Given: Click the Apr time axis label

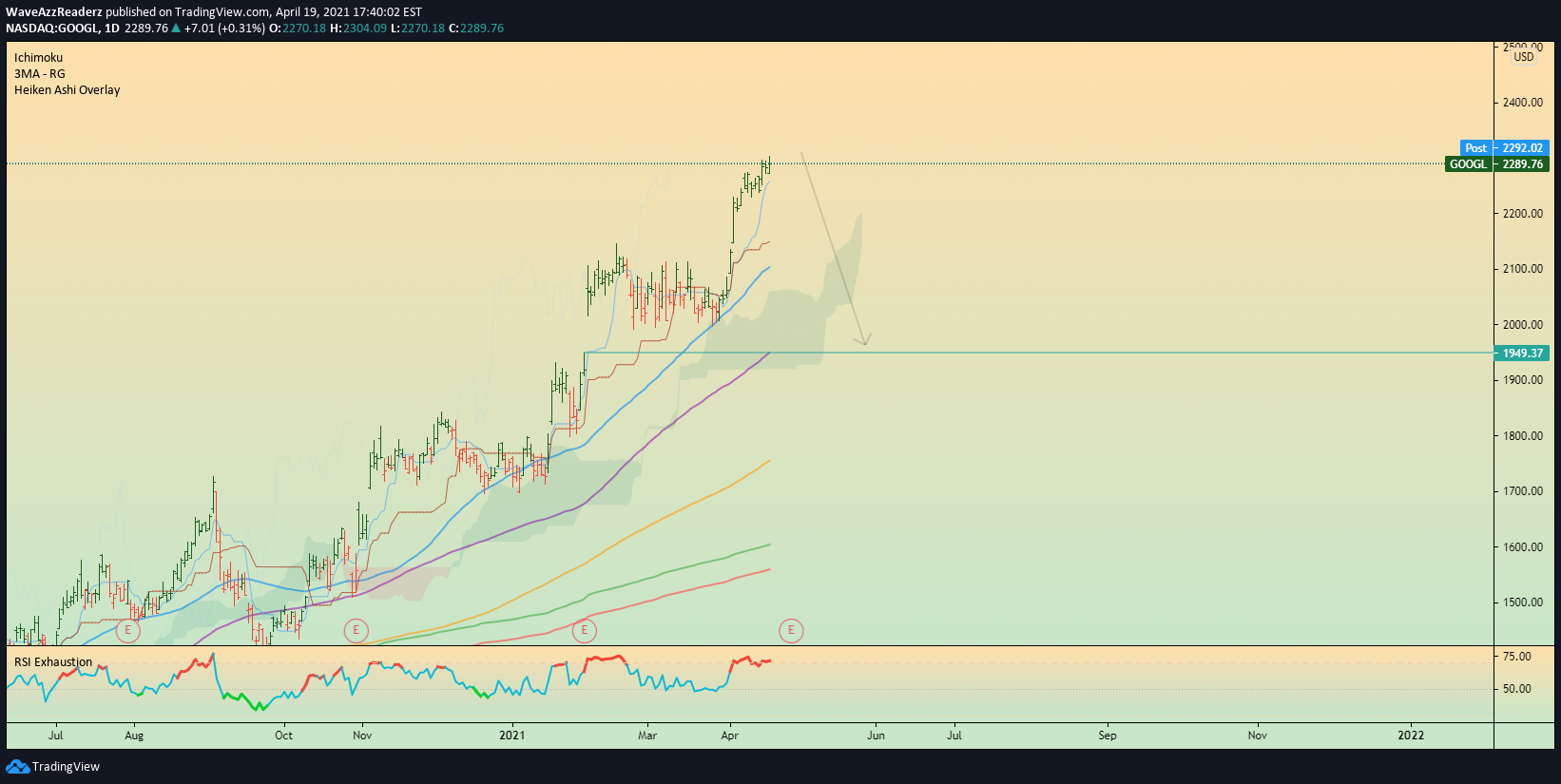Looking at the screenshot, I should pyautogui.click(x=730, y=736).
